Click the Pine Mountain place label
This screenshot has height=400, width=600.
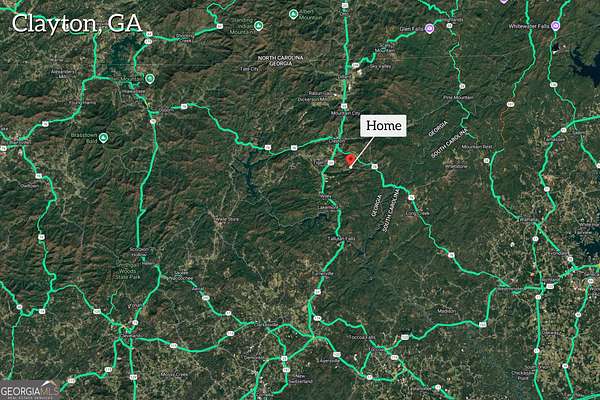[x=458, y=98]
